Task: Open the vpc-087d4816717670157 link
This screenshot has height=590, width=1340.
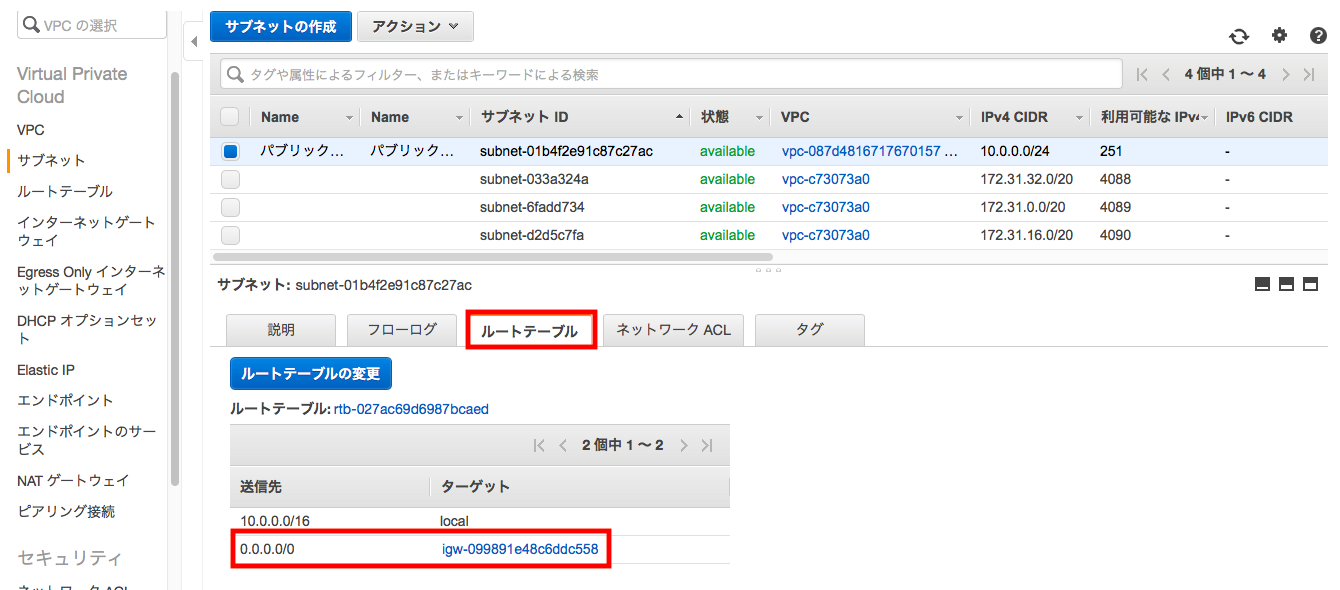Action: (869, 151)
